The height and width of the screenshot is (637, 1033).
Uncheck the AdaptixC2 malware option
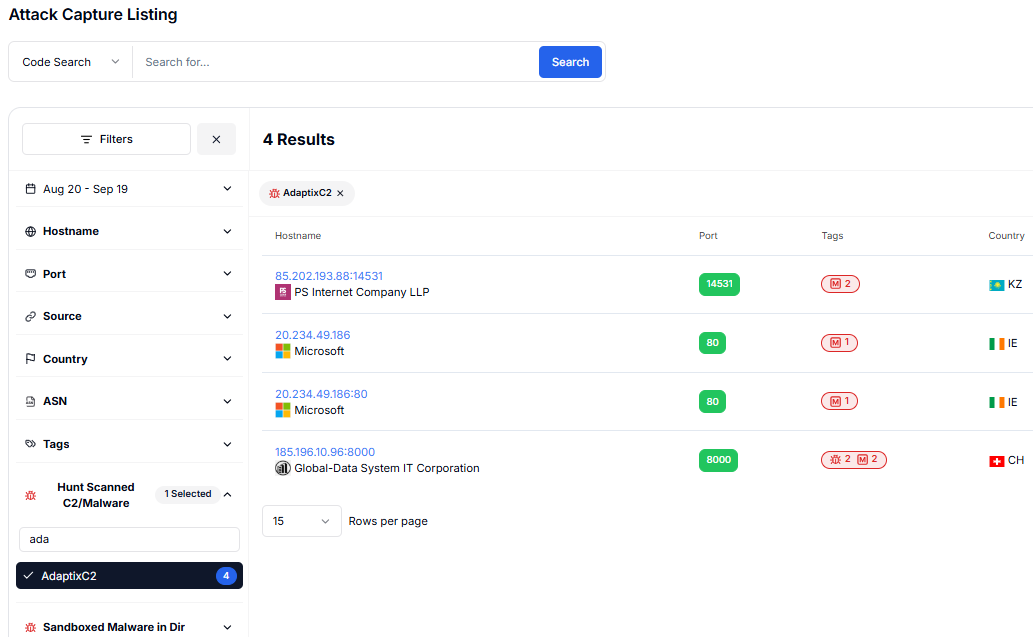129,576
